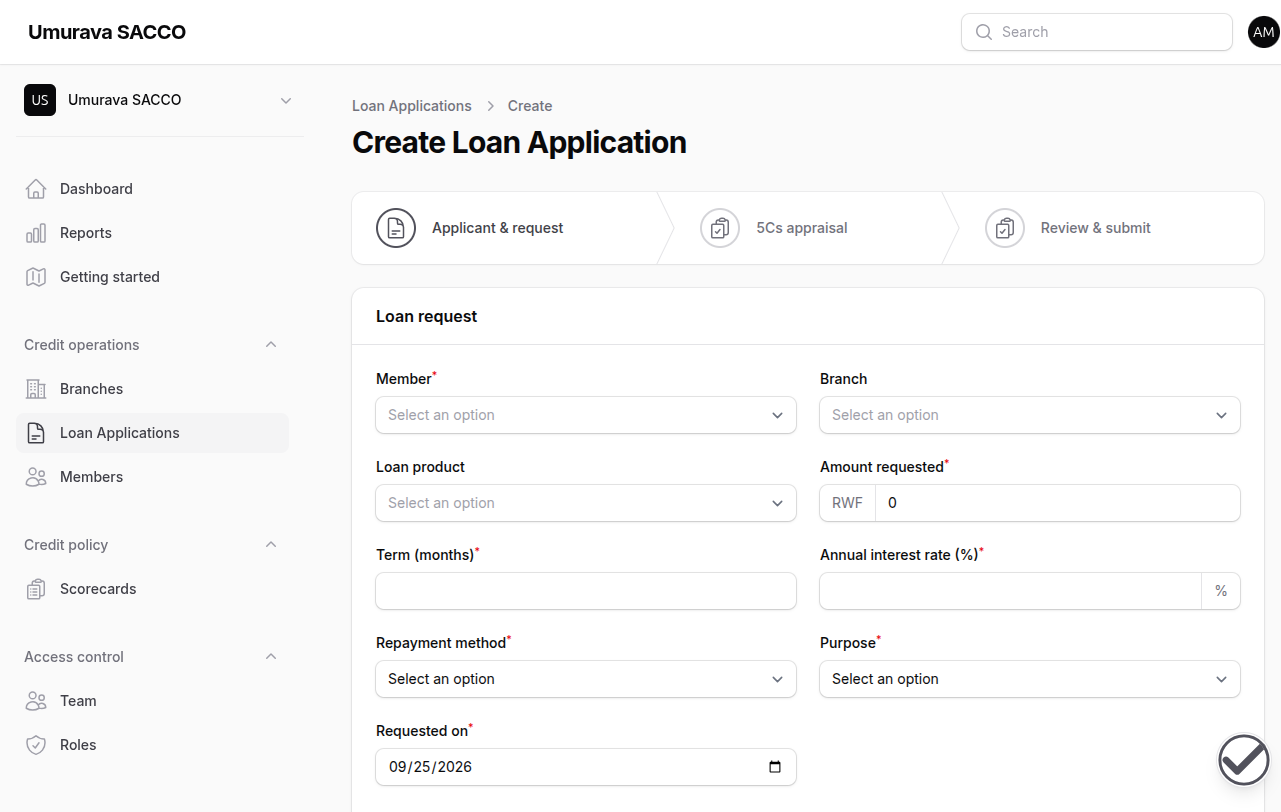Click the Amount requested input field
This screenshot has width=1281, height=812.
(x=1057, y=503)
